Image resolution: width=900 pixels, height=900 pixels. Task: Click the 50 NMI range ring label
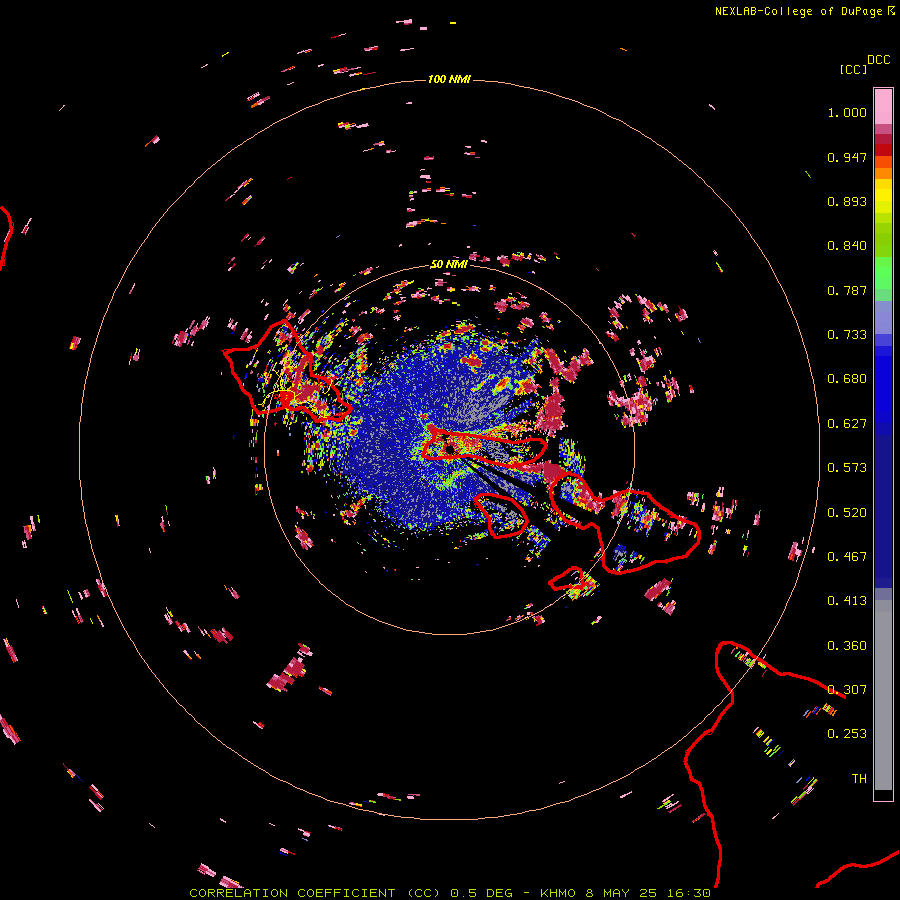click(449, 264)
